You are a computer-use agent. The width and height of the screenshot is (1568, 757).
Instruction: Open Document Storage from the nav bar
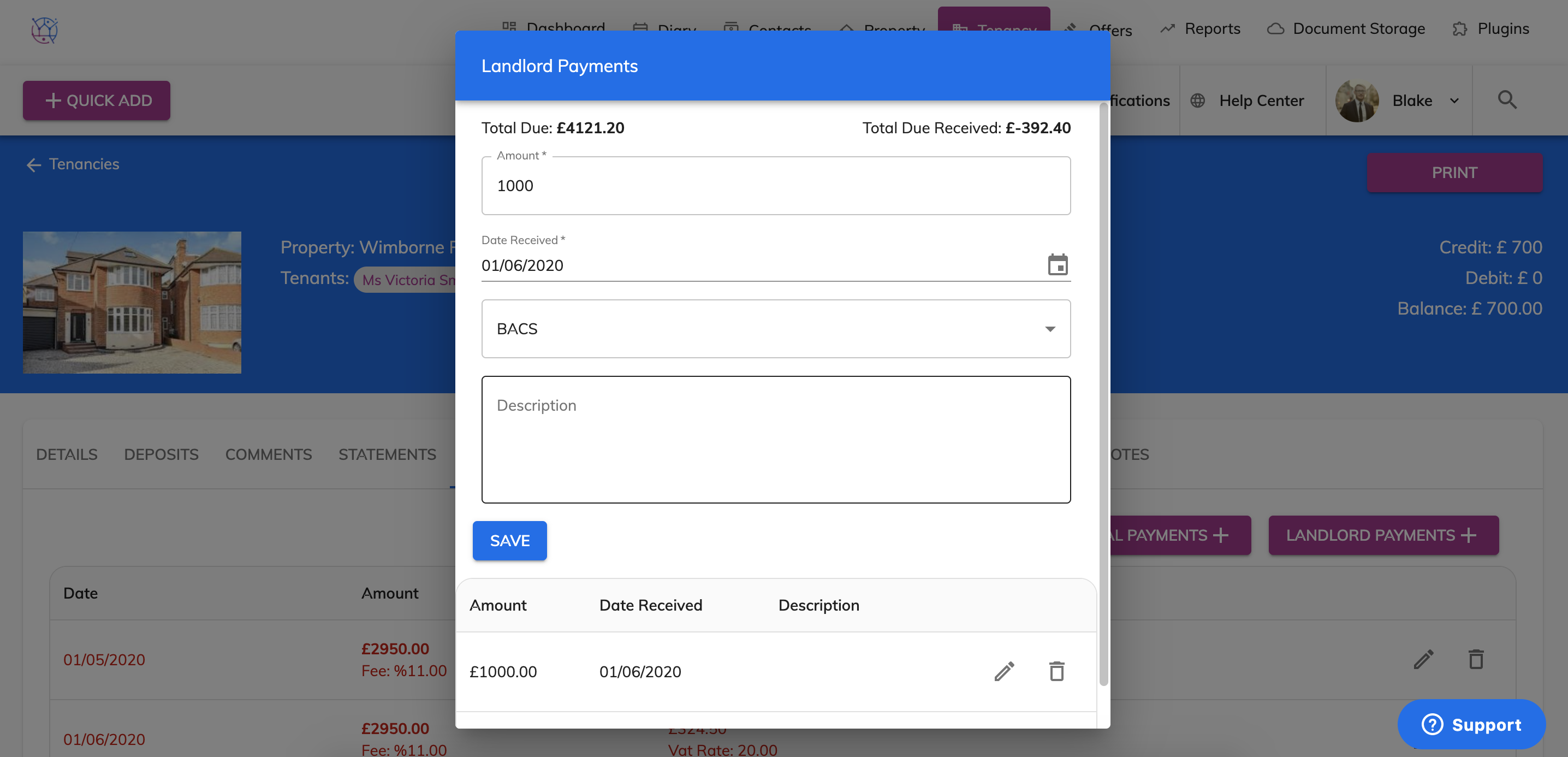click(x=1346, y=28)
